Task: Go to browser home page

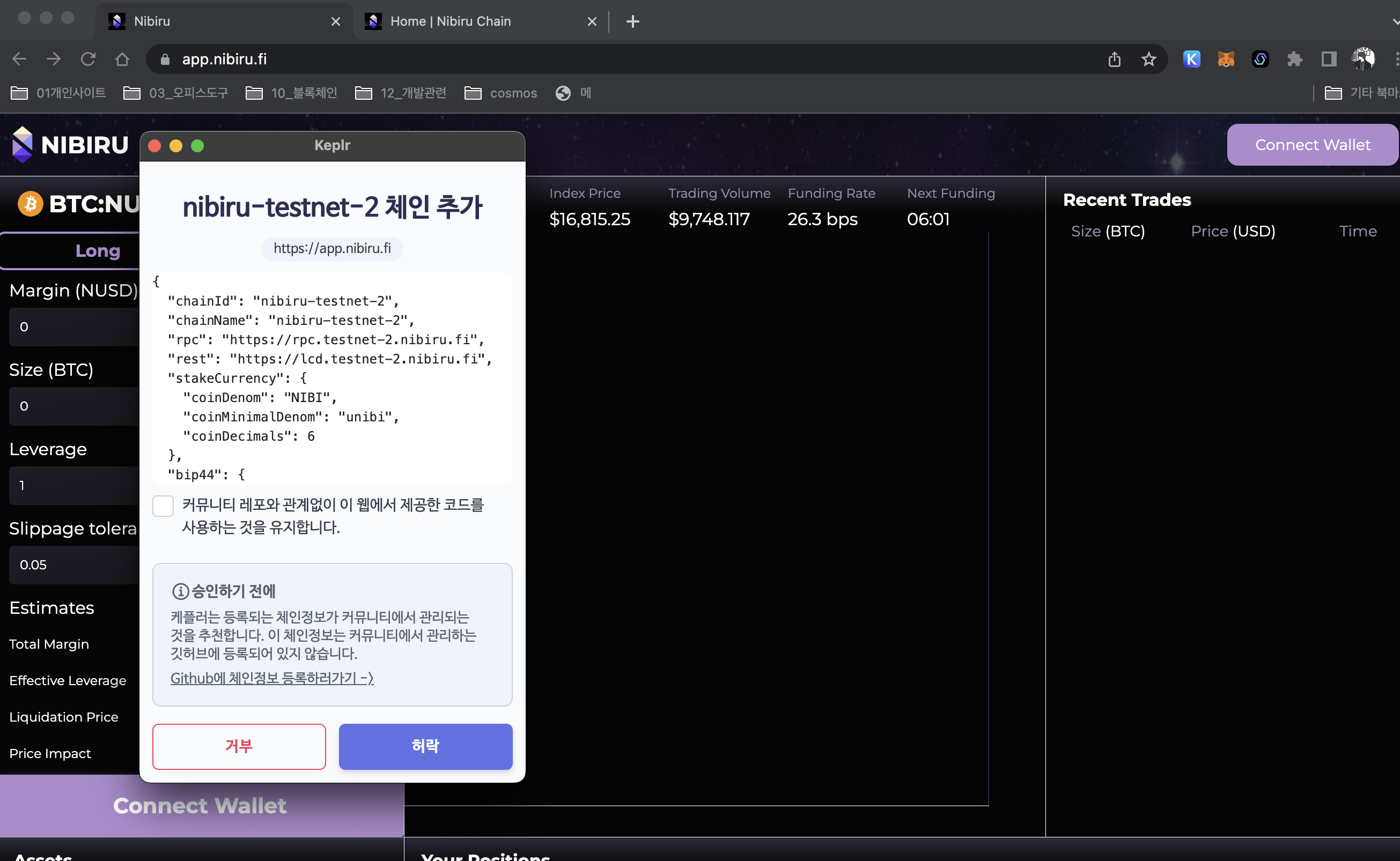Action: (122, 59)
